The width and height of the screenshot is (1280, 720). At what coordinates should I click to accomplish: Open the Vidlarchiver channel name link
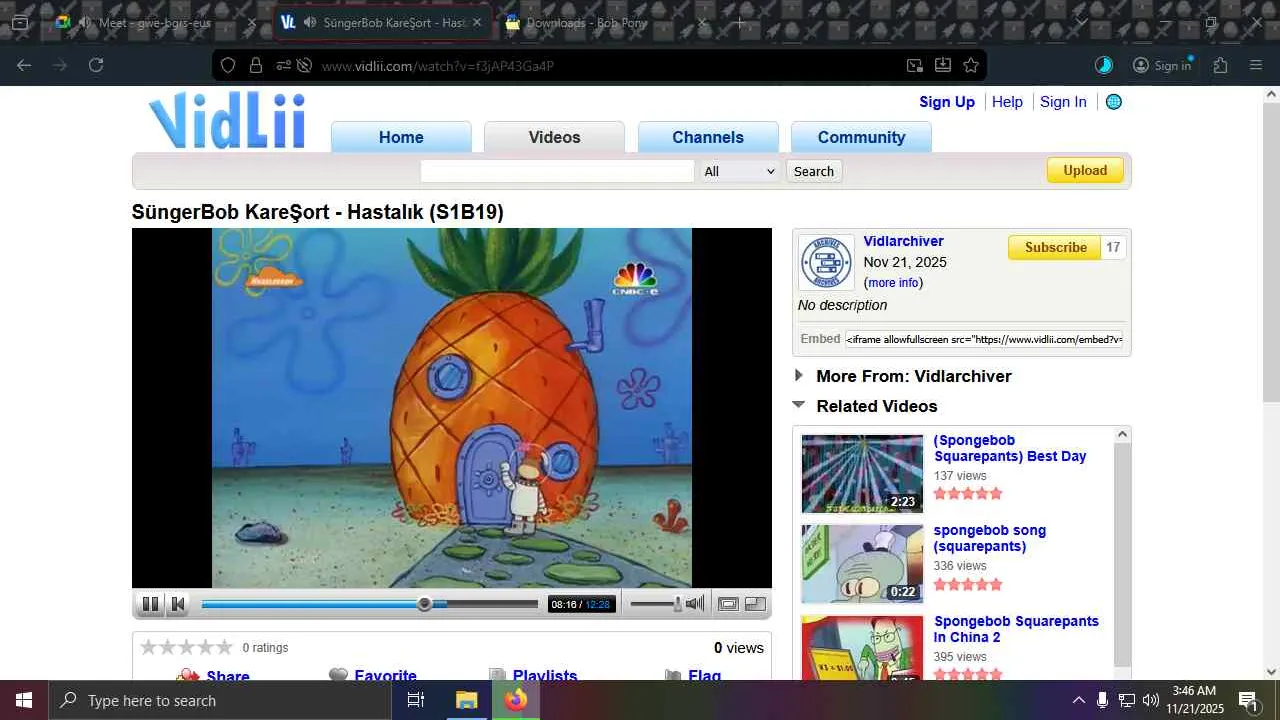[x=903, y=241]
